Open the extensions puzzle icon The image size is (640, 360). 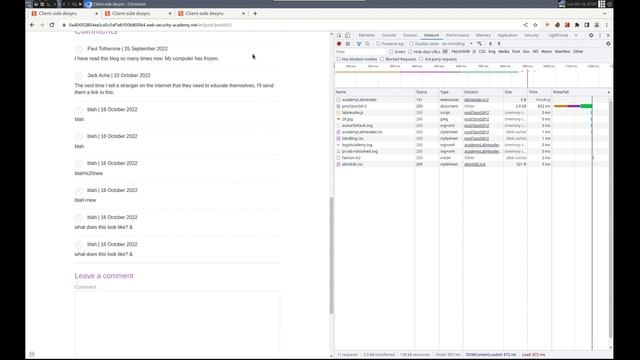(x=577, y=25)
